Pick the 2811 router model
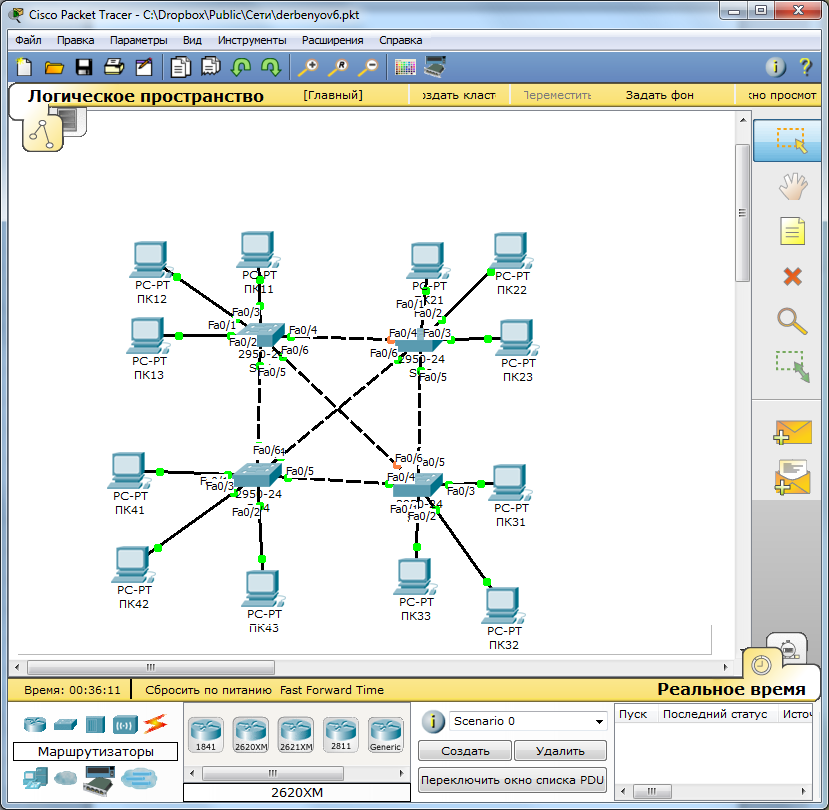The width and height of the screenshot is (829, 810). click(341, 735)
